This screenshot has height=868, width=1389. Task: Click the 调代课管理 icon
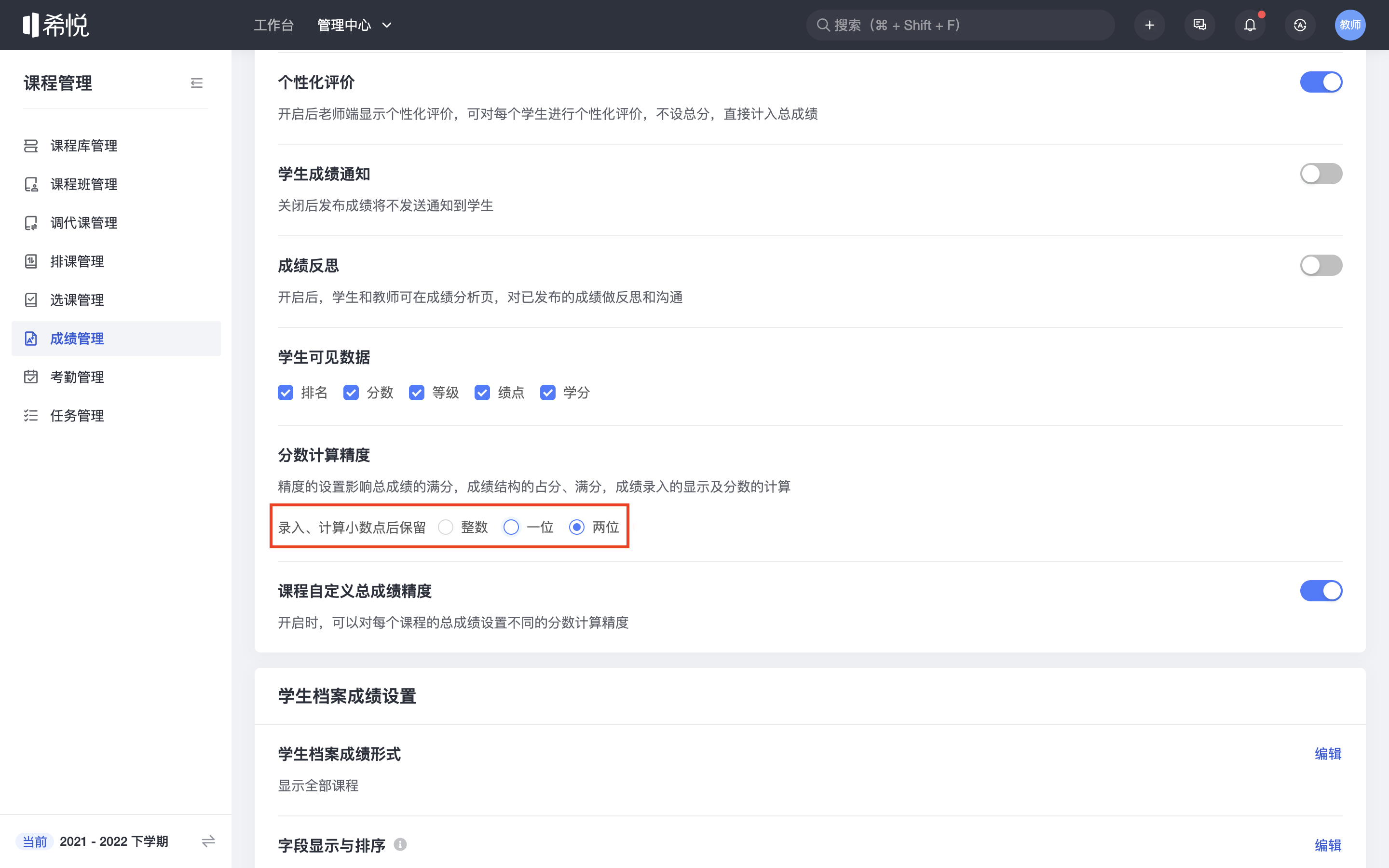[31, 223]
